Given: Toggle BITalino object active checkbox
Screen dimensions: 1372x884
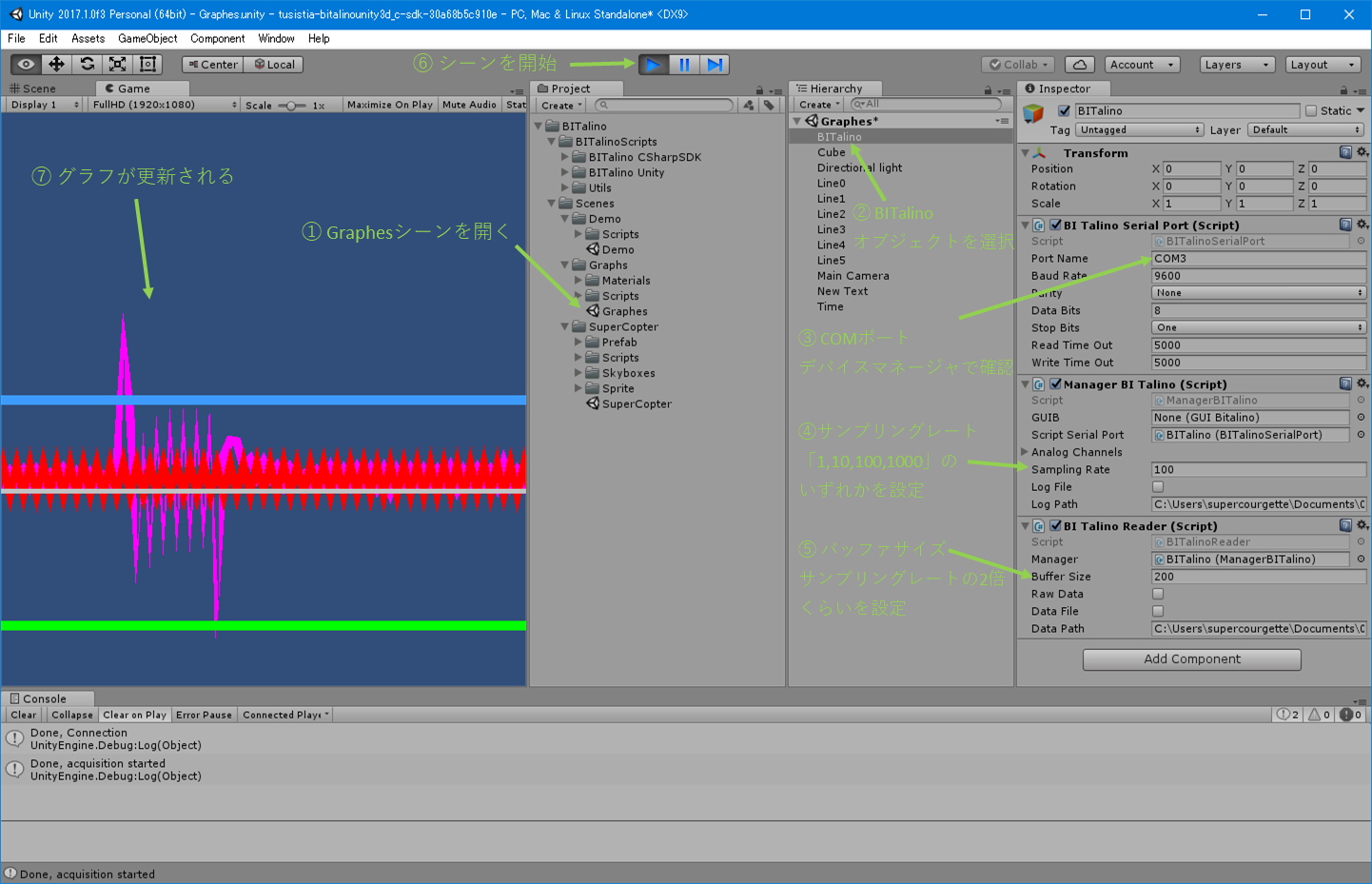Looking at the screenshot, I should (1064, 111).
